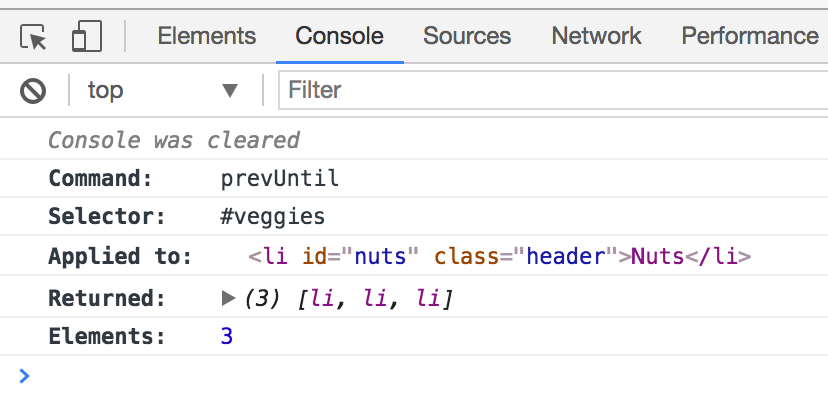Open the Elements tab
The height and width of the screenshot is (410, 828).
[x=207, y=36]
